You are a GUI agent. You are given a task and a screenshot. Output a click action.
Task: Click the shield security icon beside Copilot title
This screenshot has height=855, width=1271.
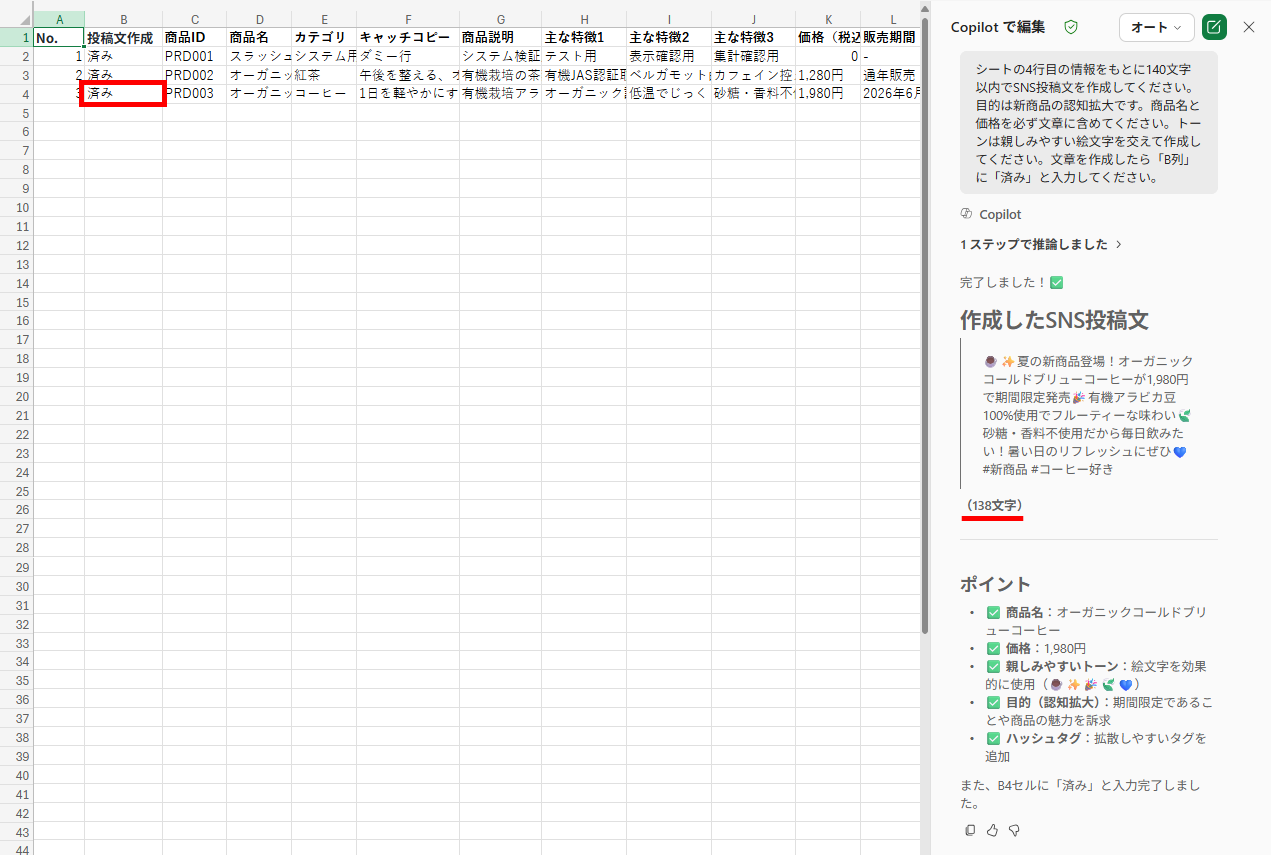[1071, 27]
